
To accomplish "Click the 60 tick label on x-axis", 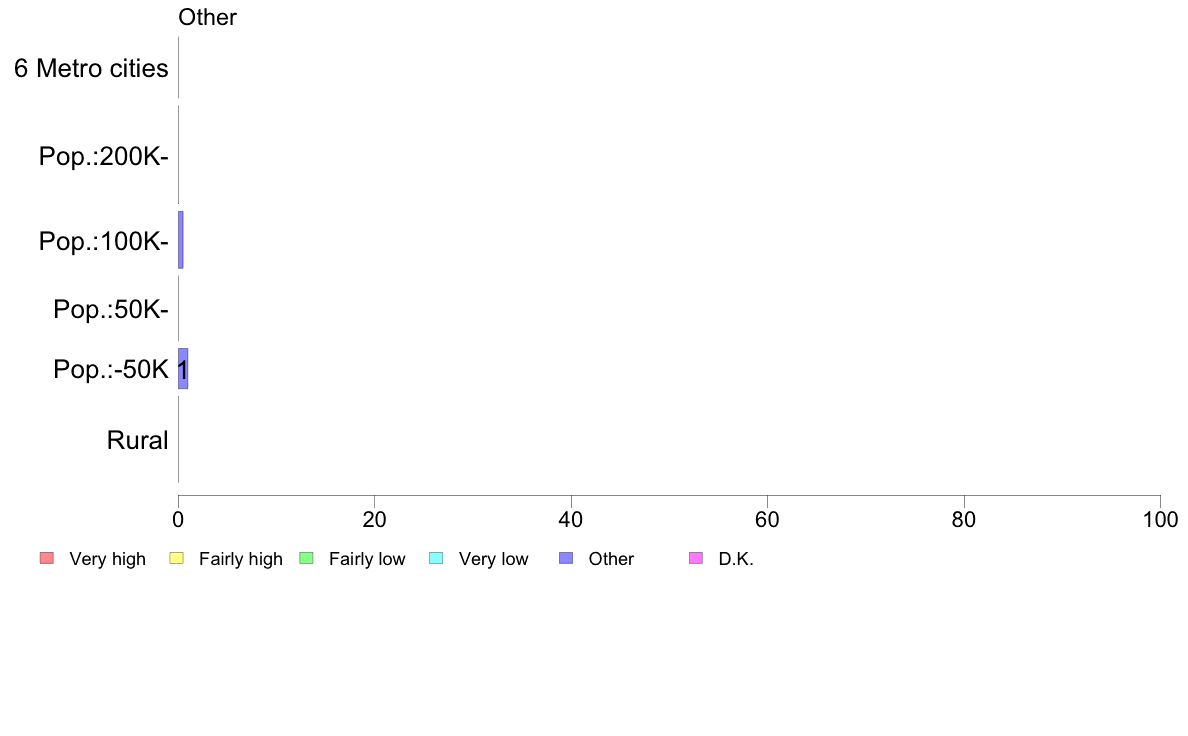I will [768, 519].
